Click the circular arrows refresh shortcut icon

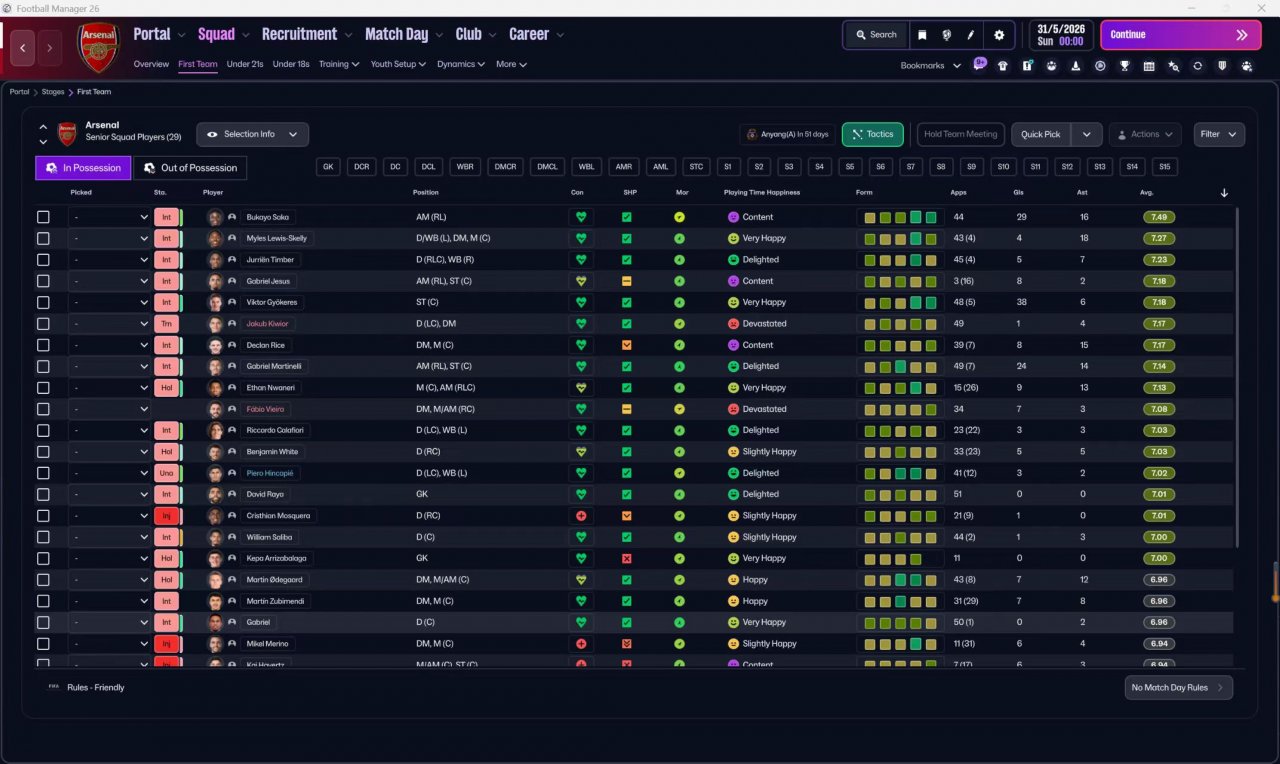[1197, 66]
